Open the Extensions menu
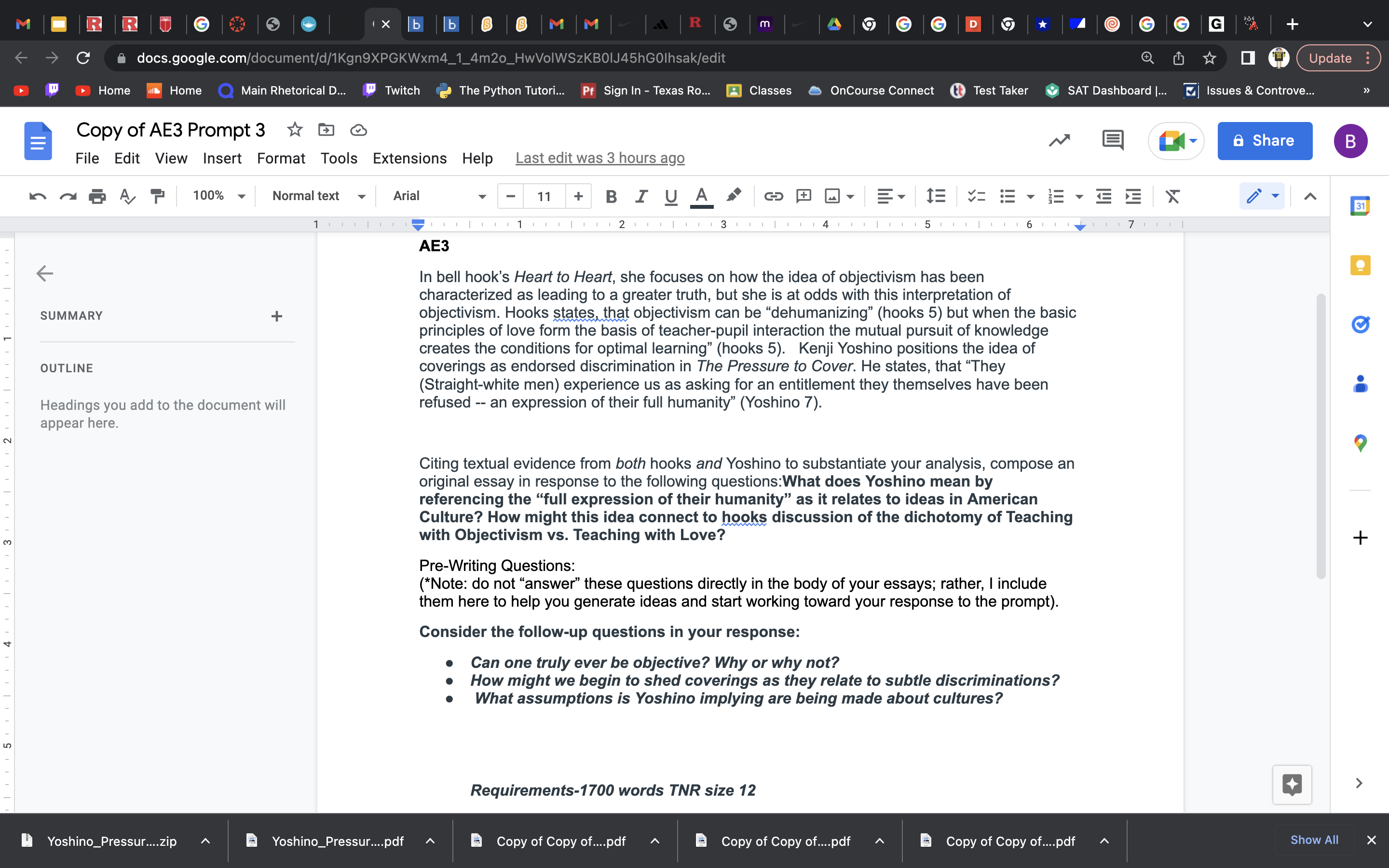 coord(409,158)
